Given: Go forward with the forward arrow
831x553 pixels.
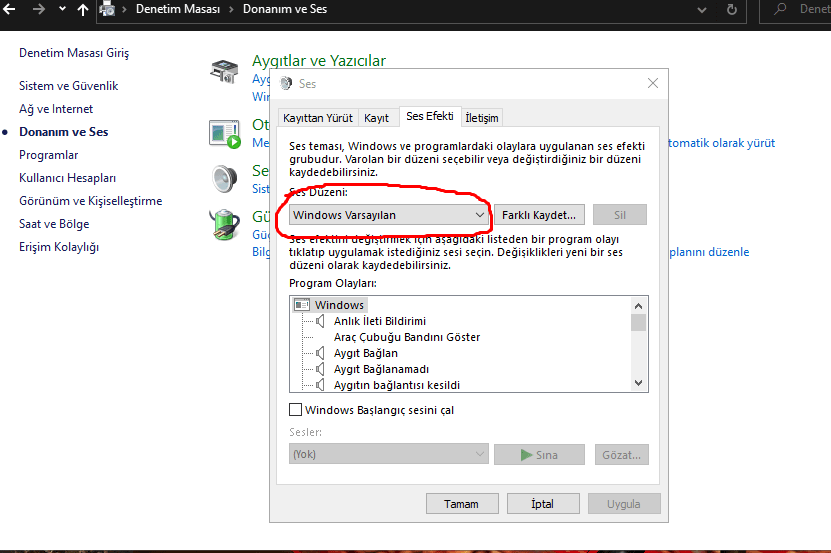Looking at the screenshot, I should click(x=38, y=9).
